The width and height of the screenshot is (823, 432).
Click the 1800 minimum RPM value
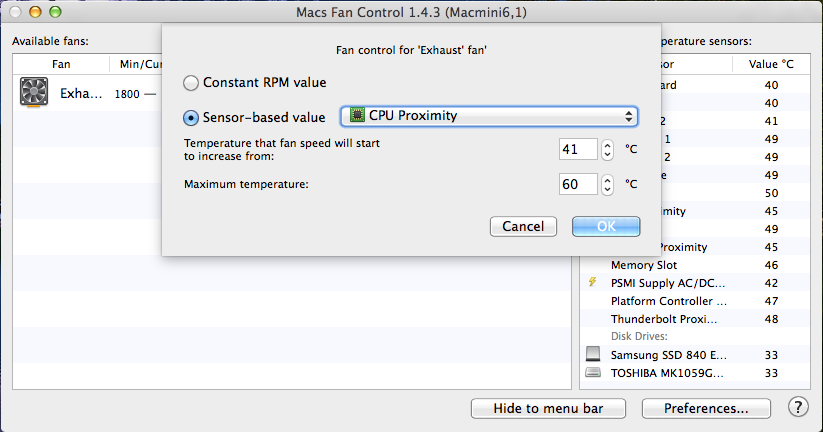(127, 94)
